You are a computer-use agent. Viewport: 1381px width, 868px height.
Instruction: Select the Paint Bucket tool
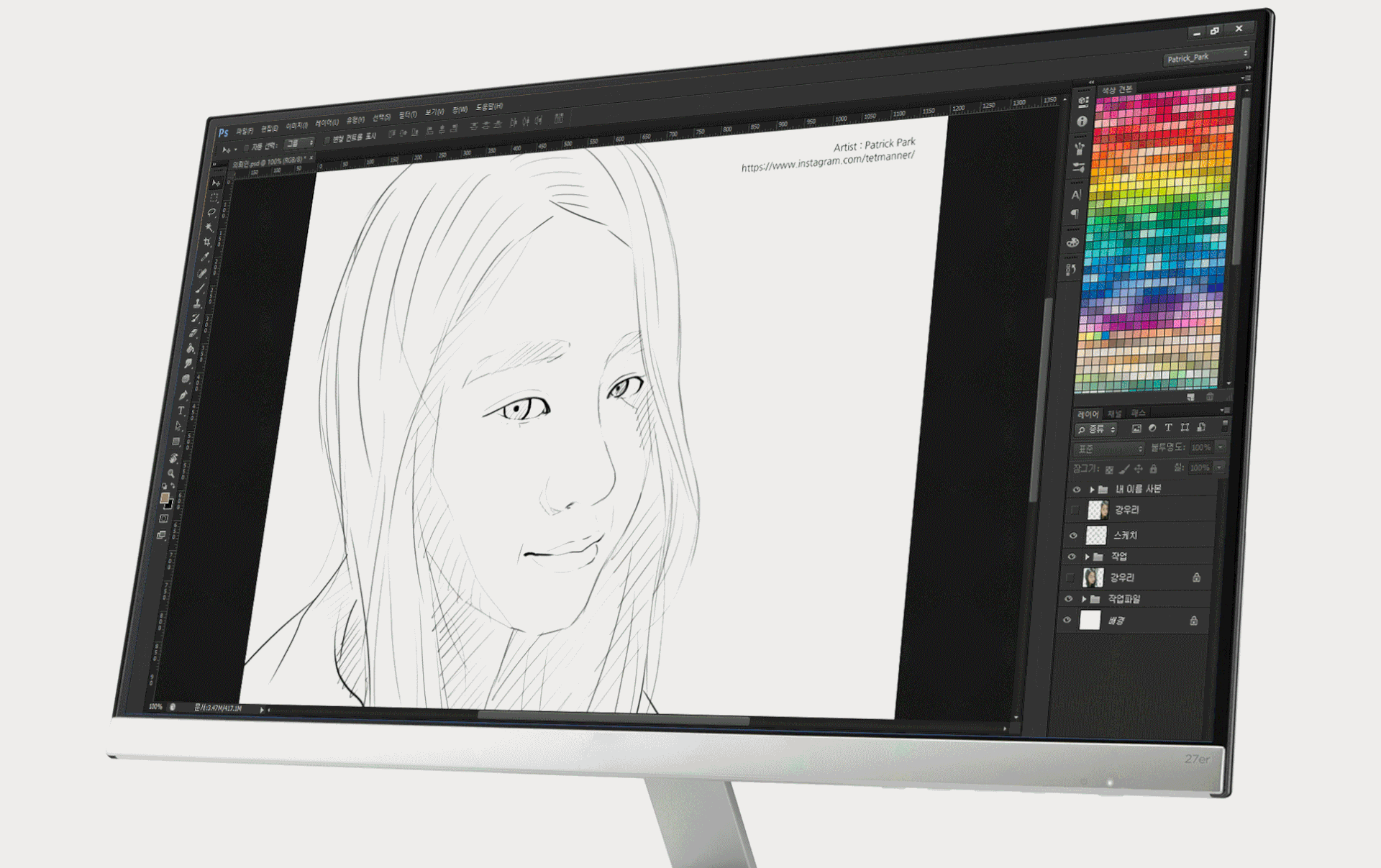191,349
